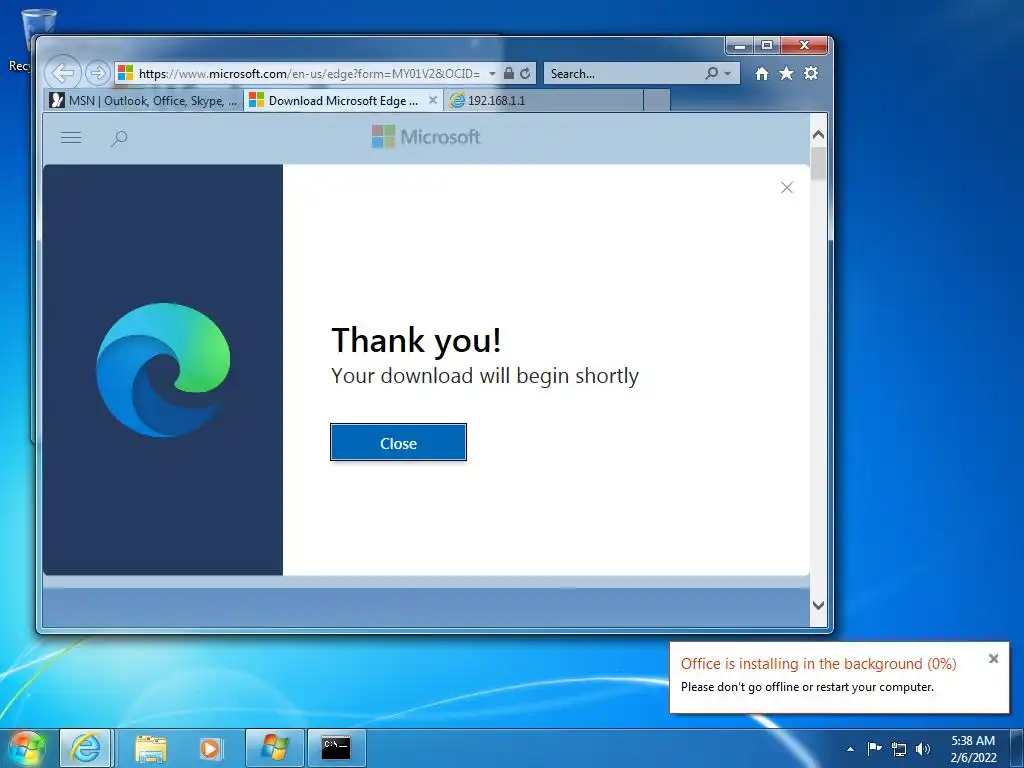This screenshot has height=768, width=1024.
Task: Open the search provider dropdown arrow
Action: (728, 74)
